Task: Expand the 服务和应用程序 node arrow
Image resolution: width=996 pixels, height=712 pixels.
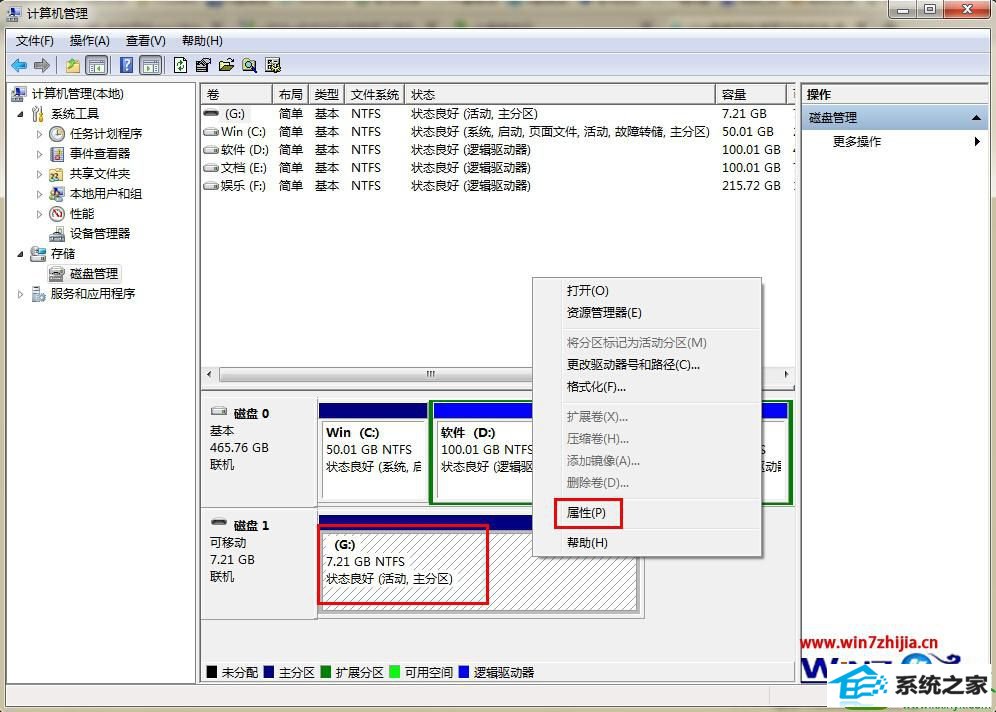Action: point(20,294)
